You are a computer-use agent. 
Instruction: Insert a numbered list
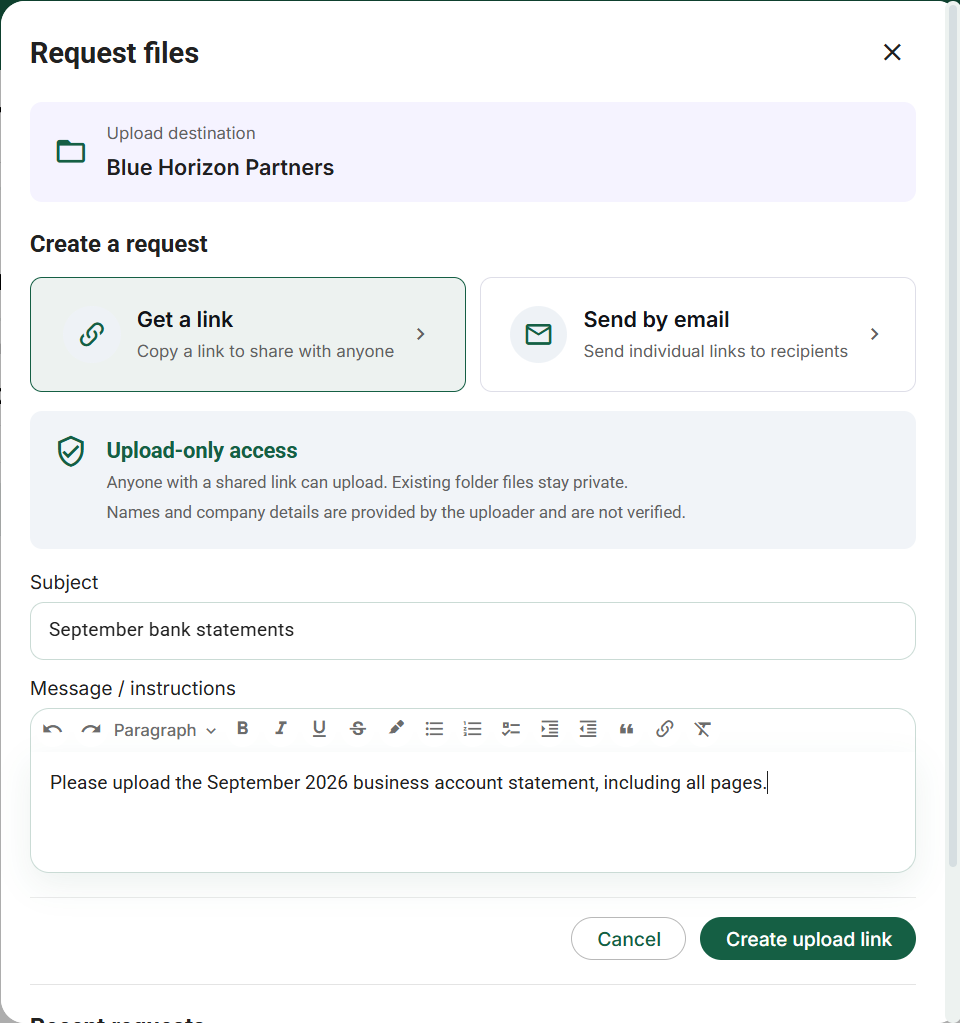(x=472, y=729)
